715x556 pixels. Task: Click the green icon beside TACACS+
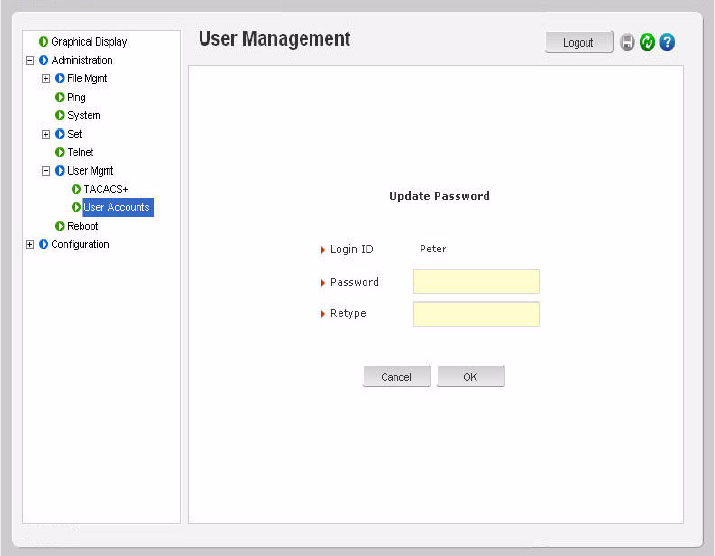point(76,189)
